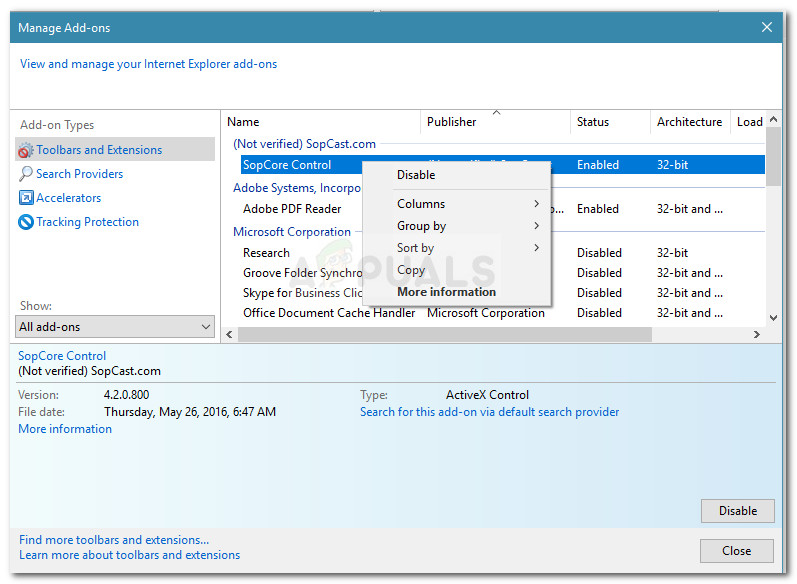
Task: Open Find more toolbars and extensions link
Action: coord(114,540)
